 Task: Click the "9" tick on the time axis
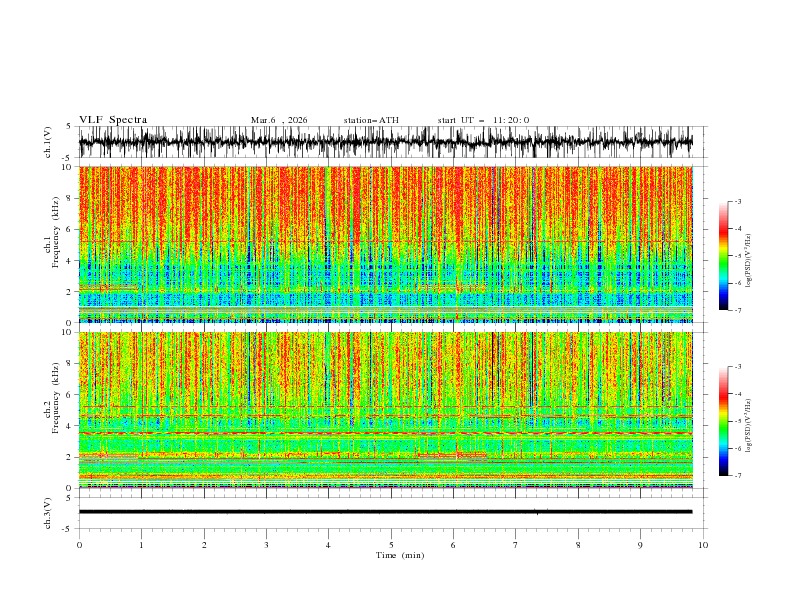click(x=640, y=545)
